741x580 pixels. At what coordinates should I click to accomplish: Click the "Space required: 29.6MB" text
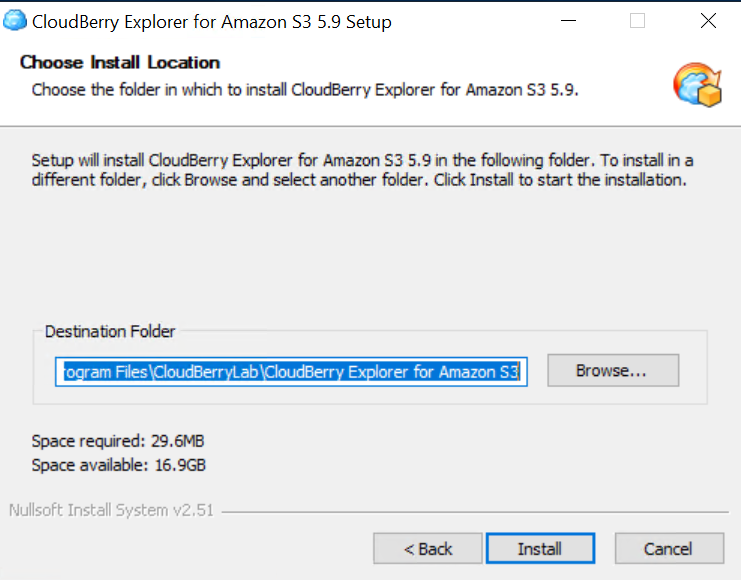click(x=118, y=441)
